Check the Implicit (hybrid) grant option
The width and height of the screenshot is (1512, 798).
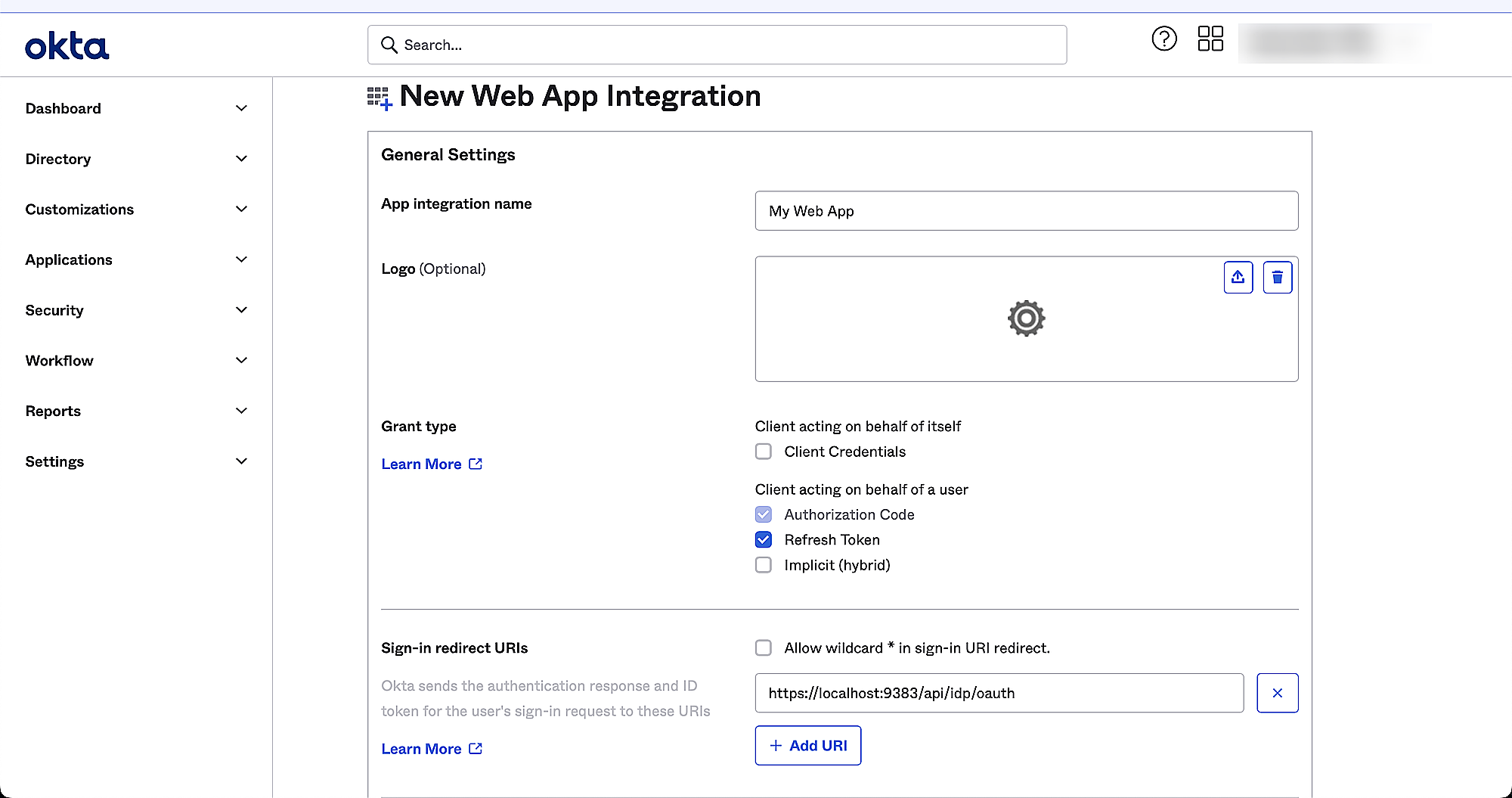pyautogui.click(x=764, y=565)
